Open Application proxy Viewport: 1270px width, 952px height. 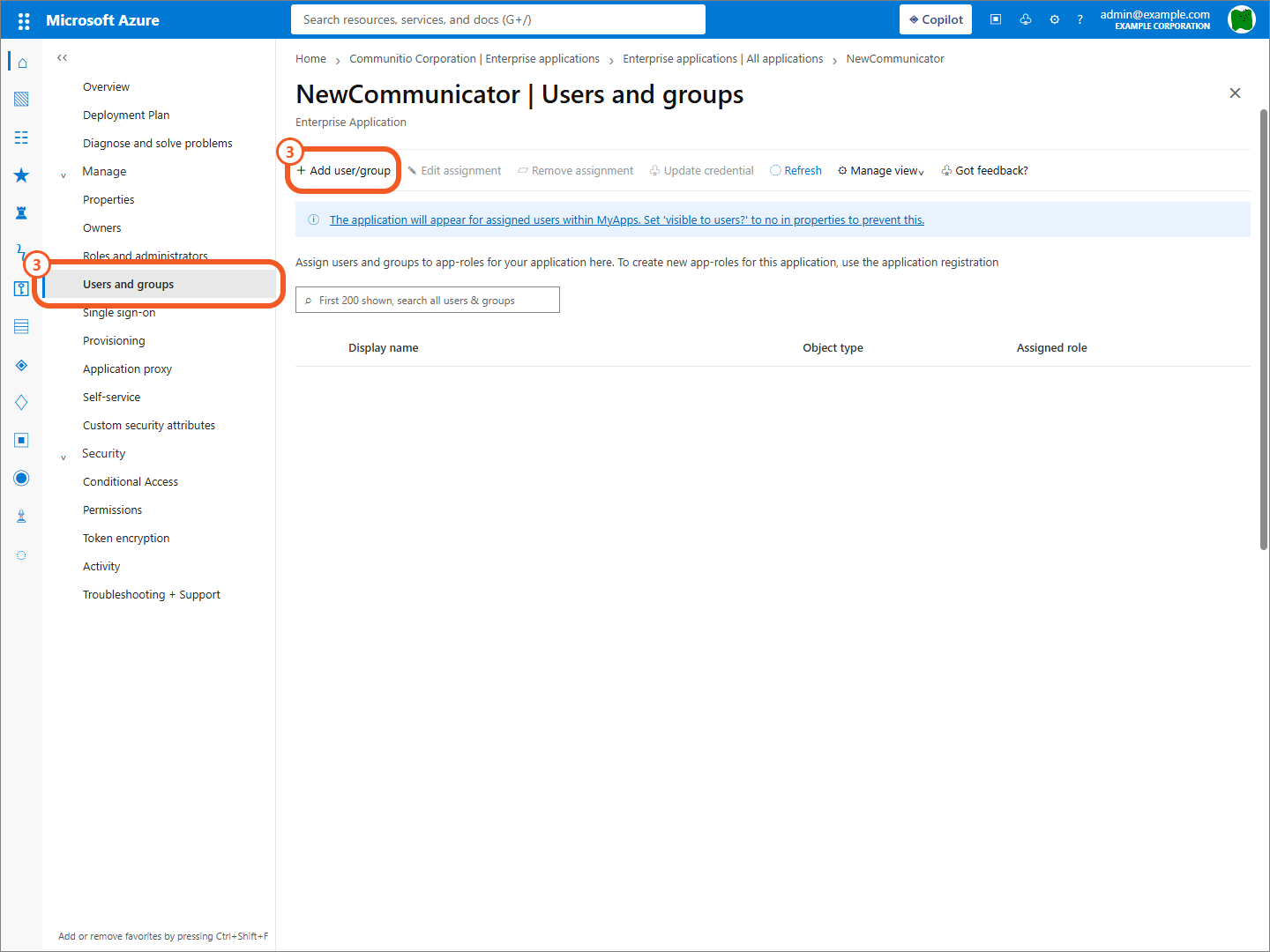pos(127,369)
